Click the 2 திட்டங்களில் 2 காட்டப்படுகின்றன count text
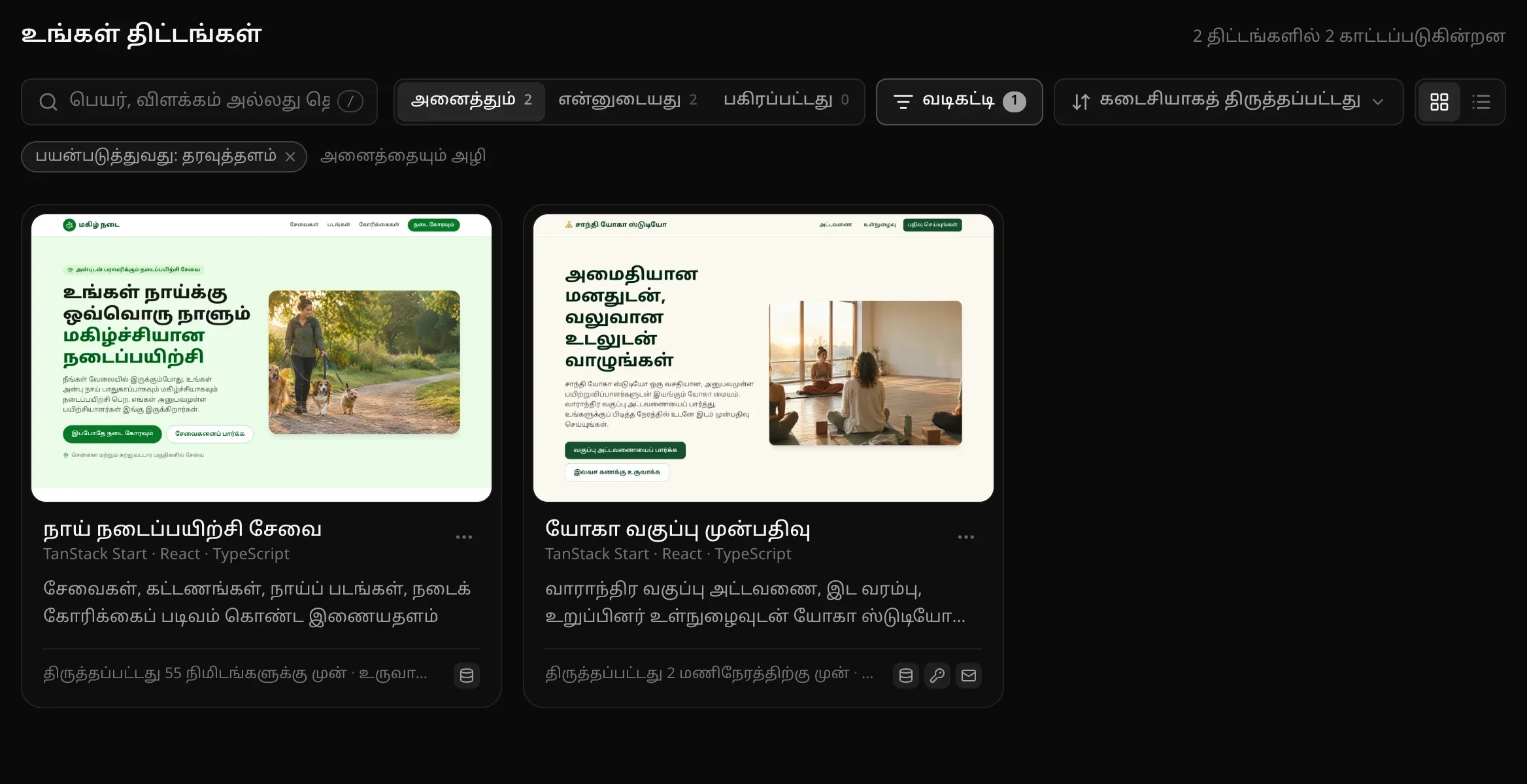The width and height of the screenshot is (1527, 784). point(1349,36)
